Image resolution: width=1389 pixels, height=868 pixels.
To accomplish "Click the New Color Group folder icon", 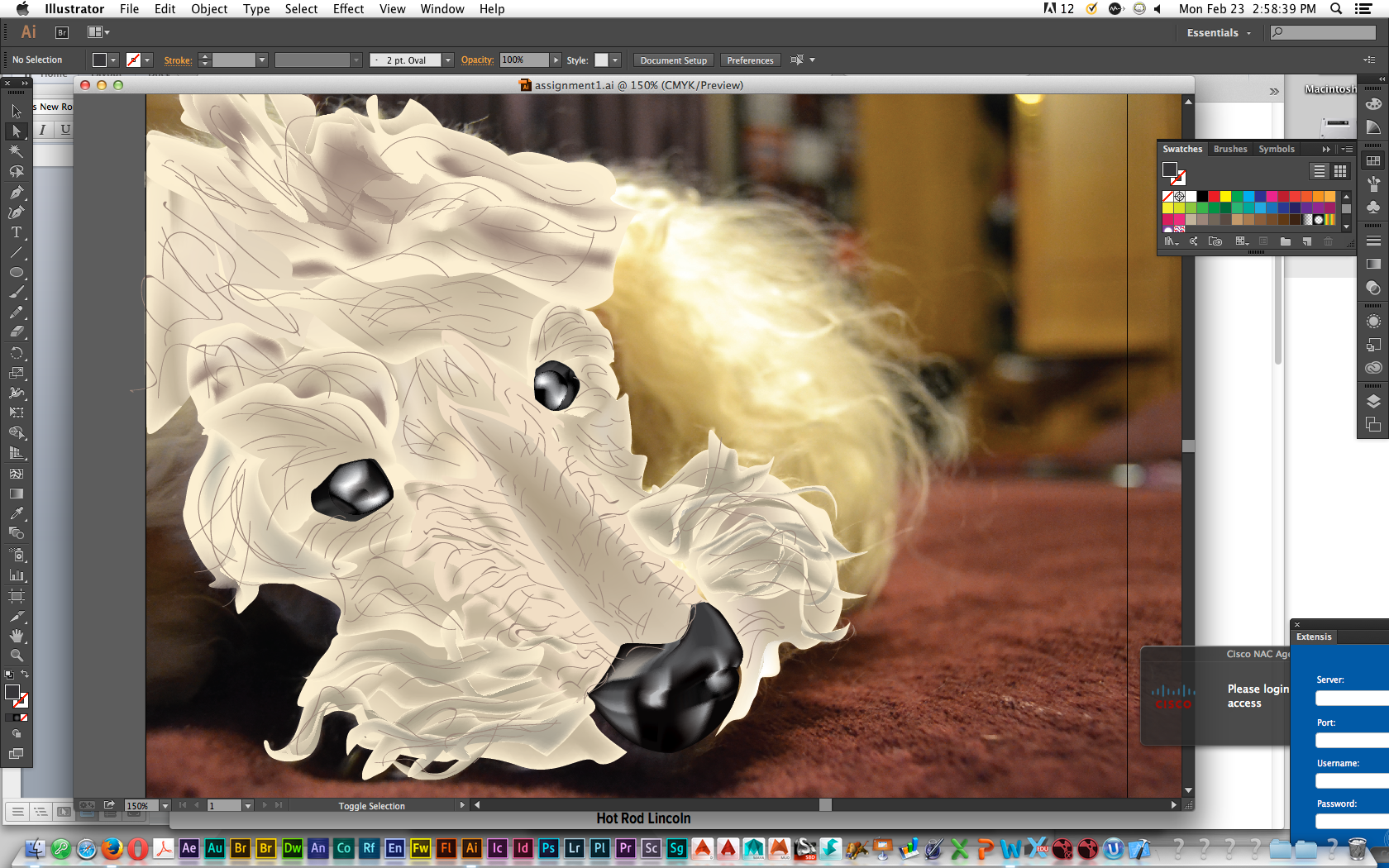I will click(1285, 241).
